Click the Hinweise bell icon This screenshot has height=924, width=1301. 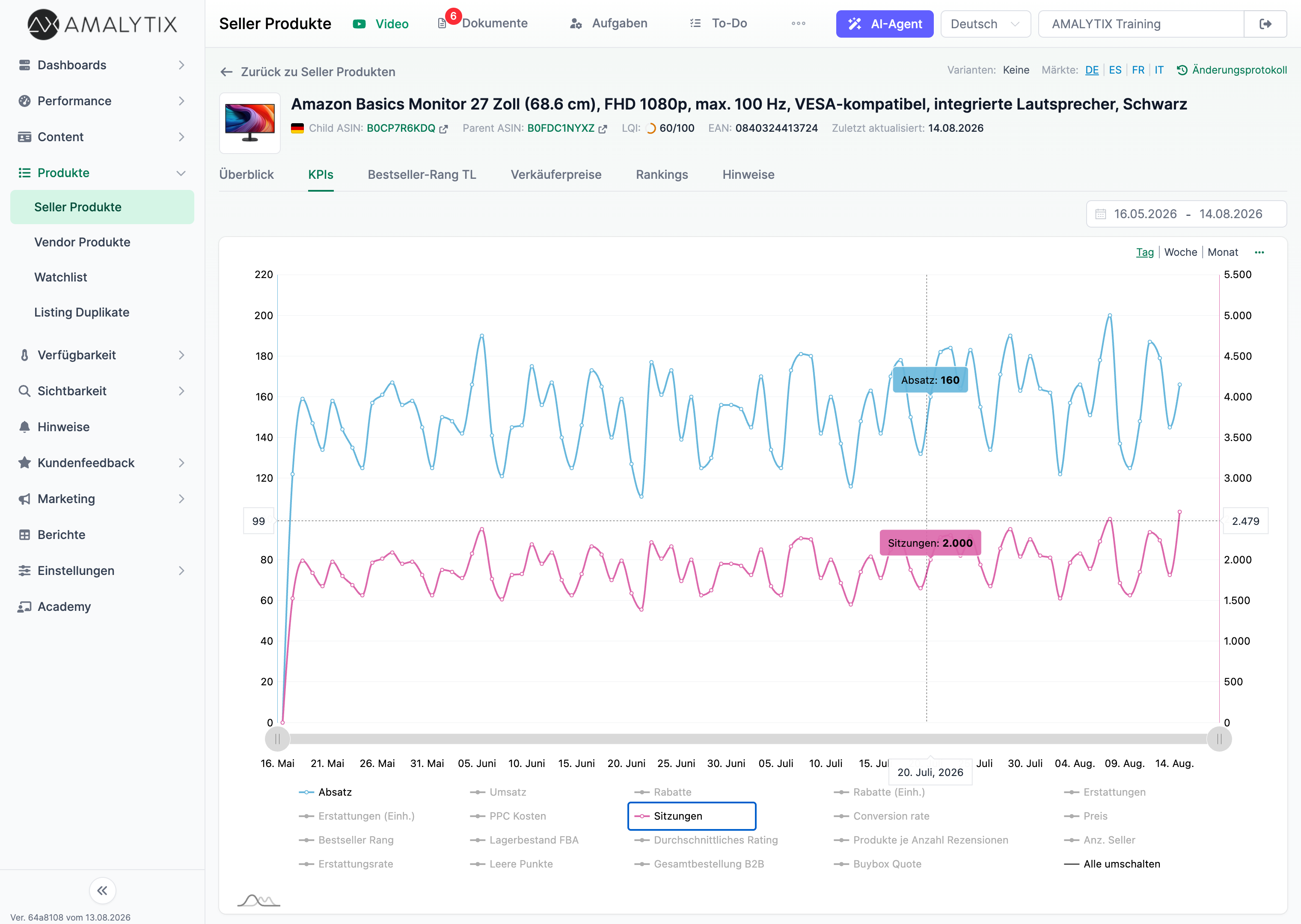coord(24,427)
